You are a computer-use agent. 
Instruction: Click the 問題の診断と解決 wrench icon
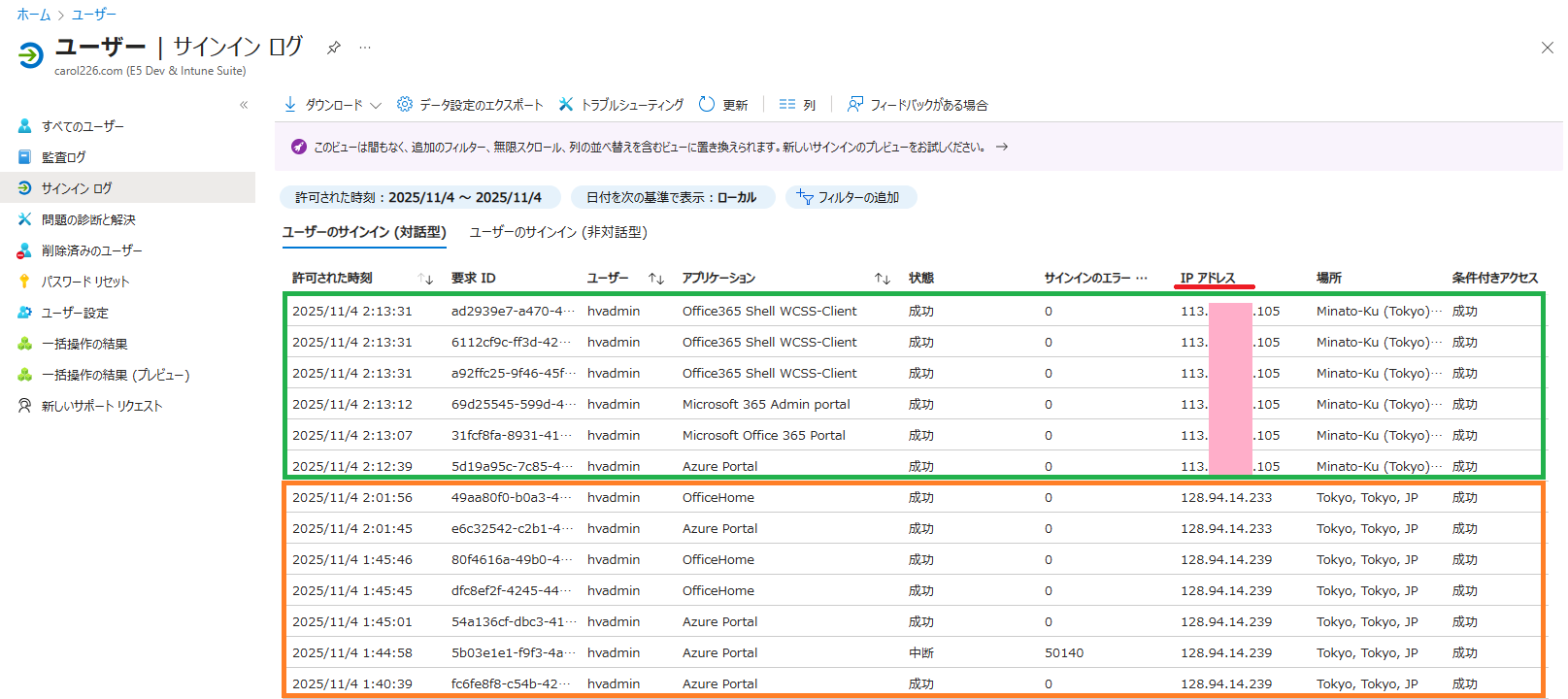24,219
